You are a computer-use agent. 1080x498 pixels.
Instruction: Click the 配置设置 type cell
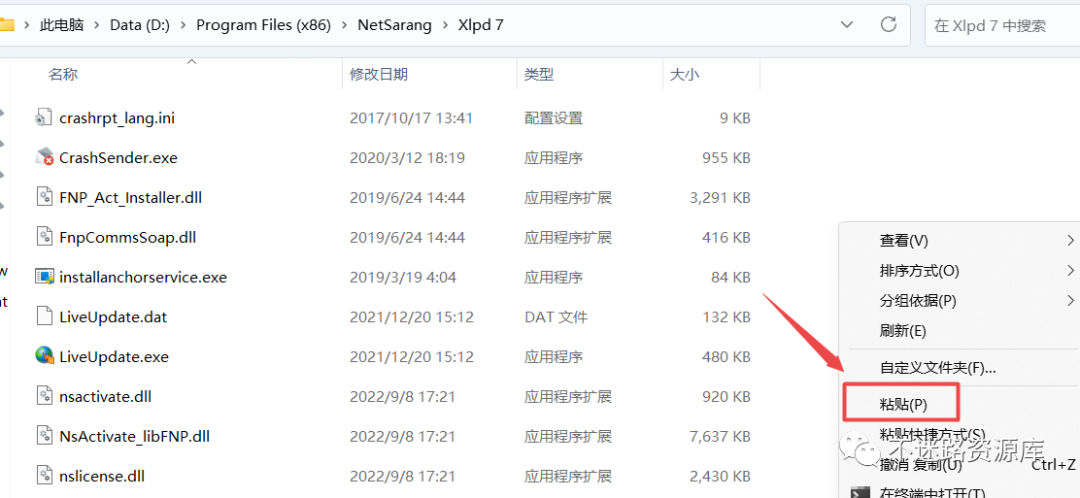coord(553,118)
